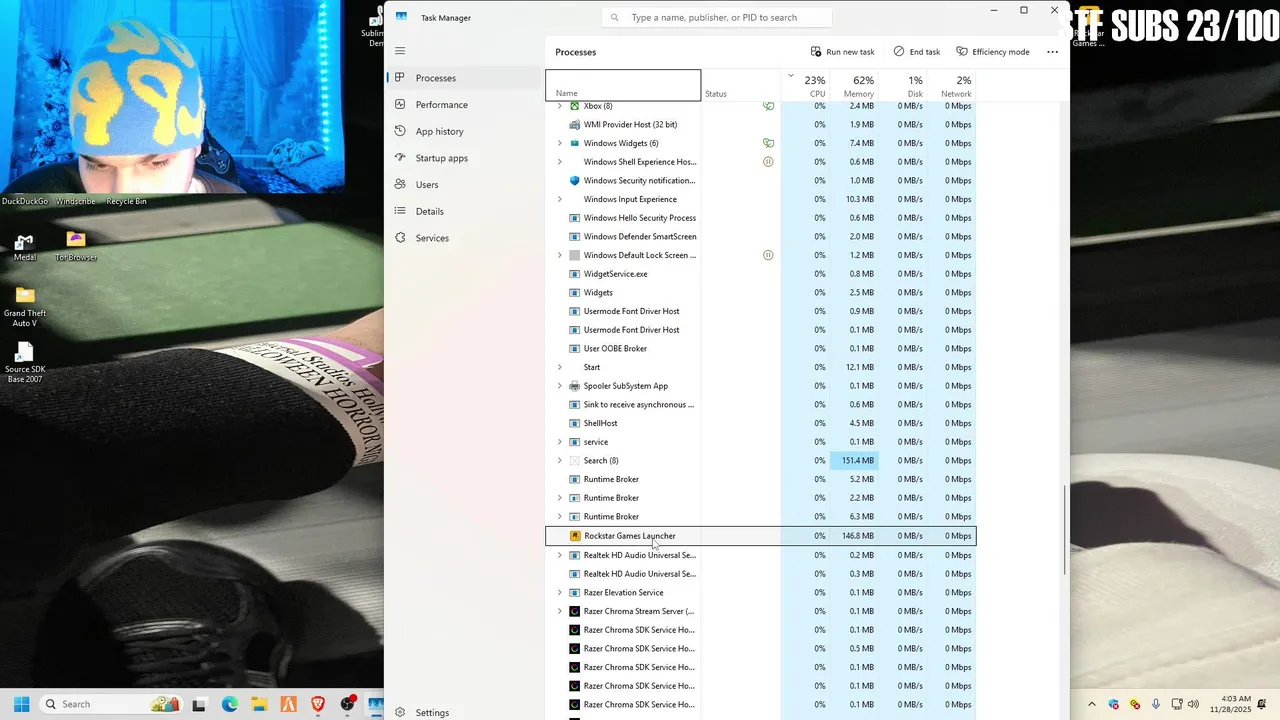1280x720 pixels.
Task: Click the Razer Chroma Stream Server icon
Action: (x=574, y=611)
